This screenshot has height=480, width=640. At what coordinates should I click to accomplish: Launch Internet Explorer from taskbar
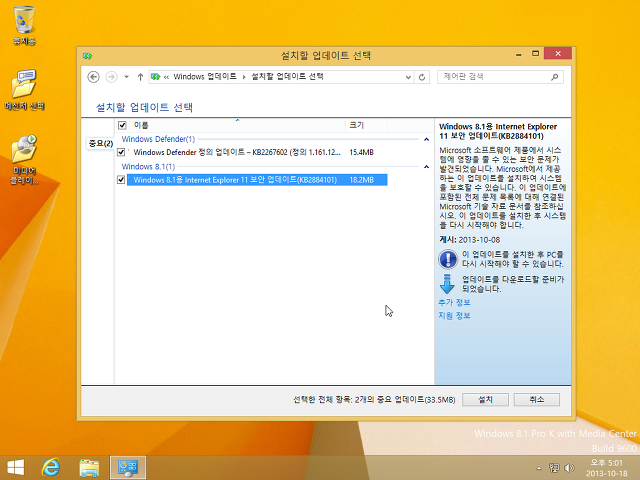click(51, 468)
